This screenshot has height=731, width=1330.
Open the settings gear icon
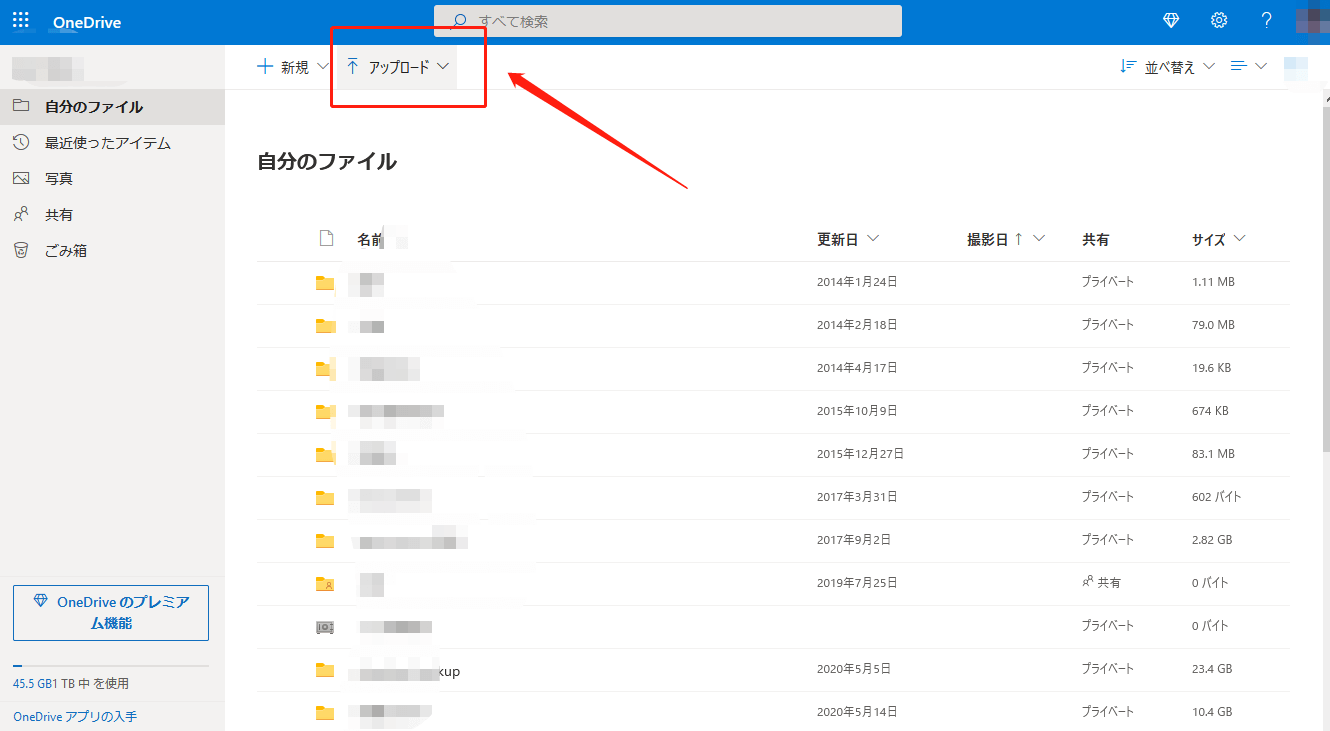pyautogui.click(x=1219, y=21)
